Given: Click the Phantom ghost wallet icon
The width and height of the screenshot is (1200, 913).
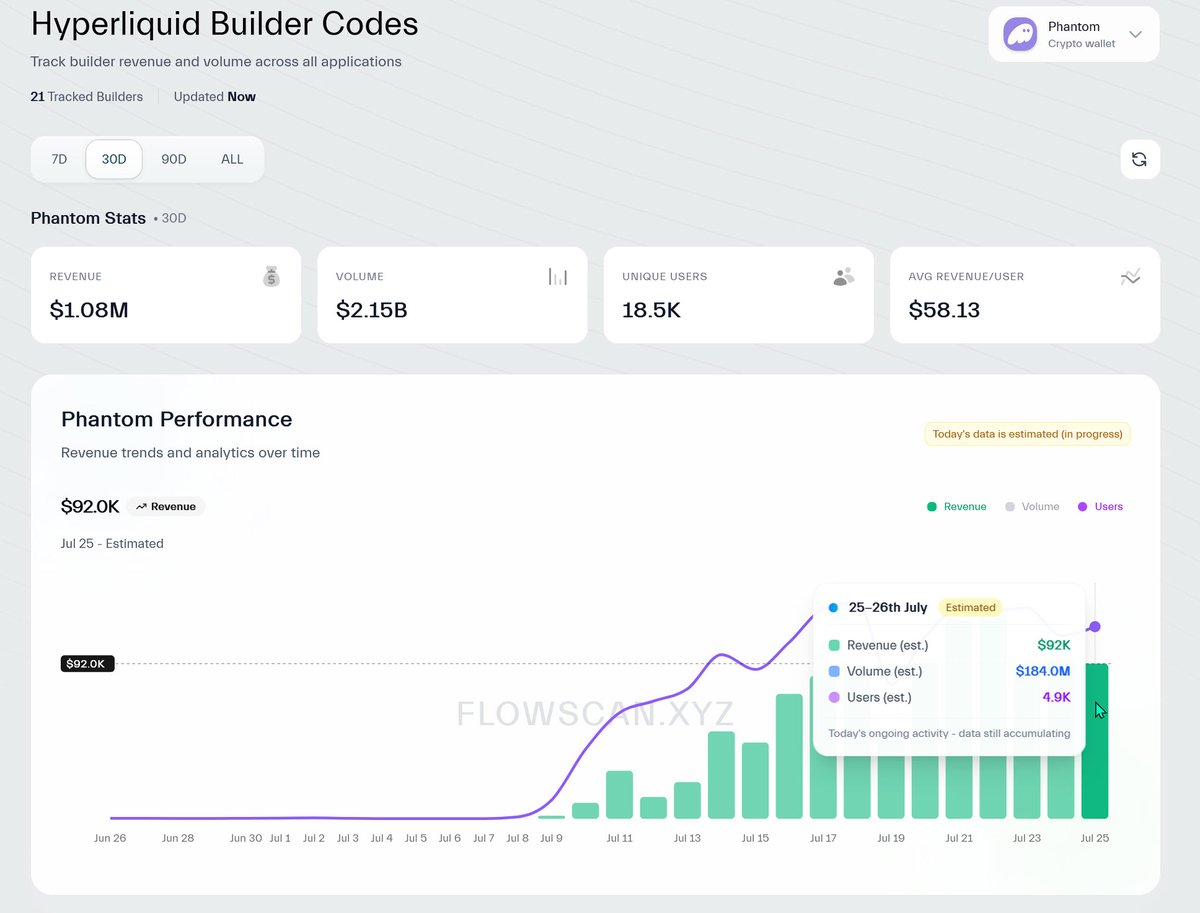Looking at the screenshot, I should (x=1020, y=34).
